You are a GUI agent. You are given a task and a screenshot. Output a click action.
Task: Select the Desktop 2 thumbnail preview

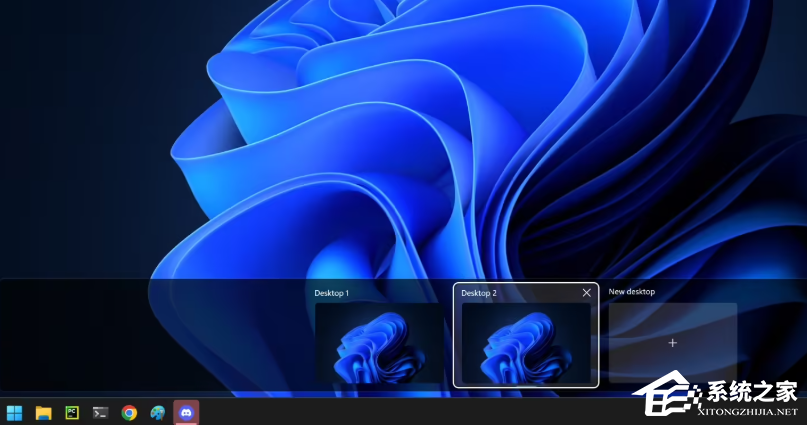coord(525,343)
